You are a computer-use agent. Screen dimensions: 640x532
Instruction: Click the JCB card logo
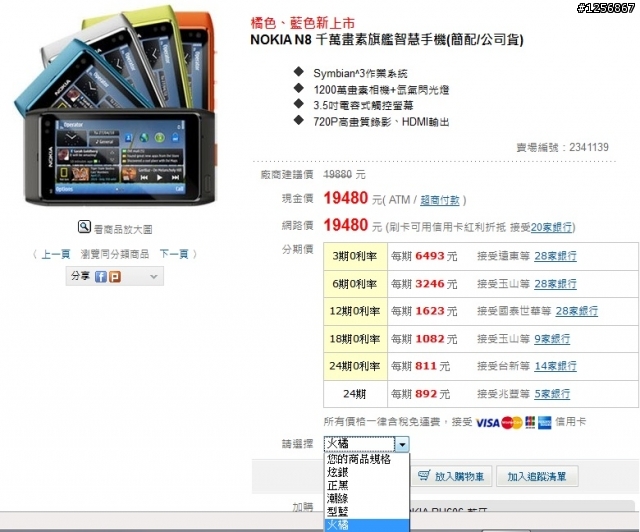(530, 422)
